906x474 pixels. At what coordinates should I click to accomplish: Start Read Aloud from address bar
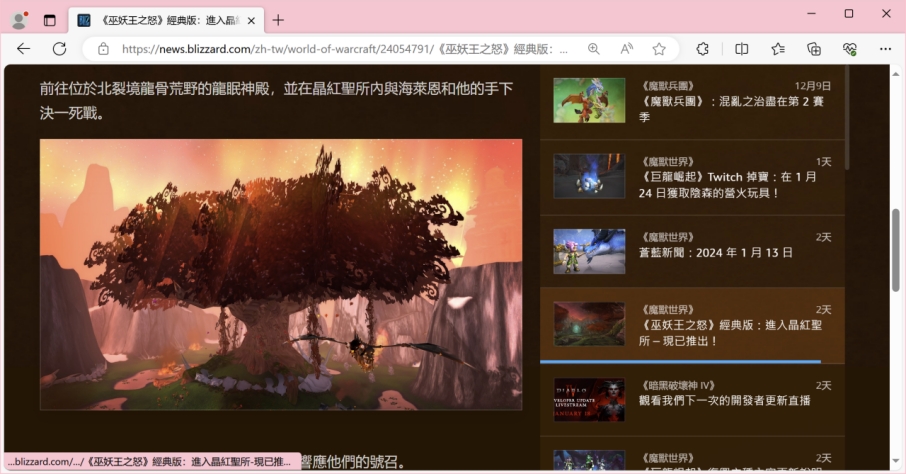tap(626, 49)
